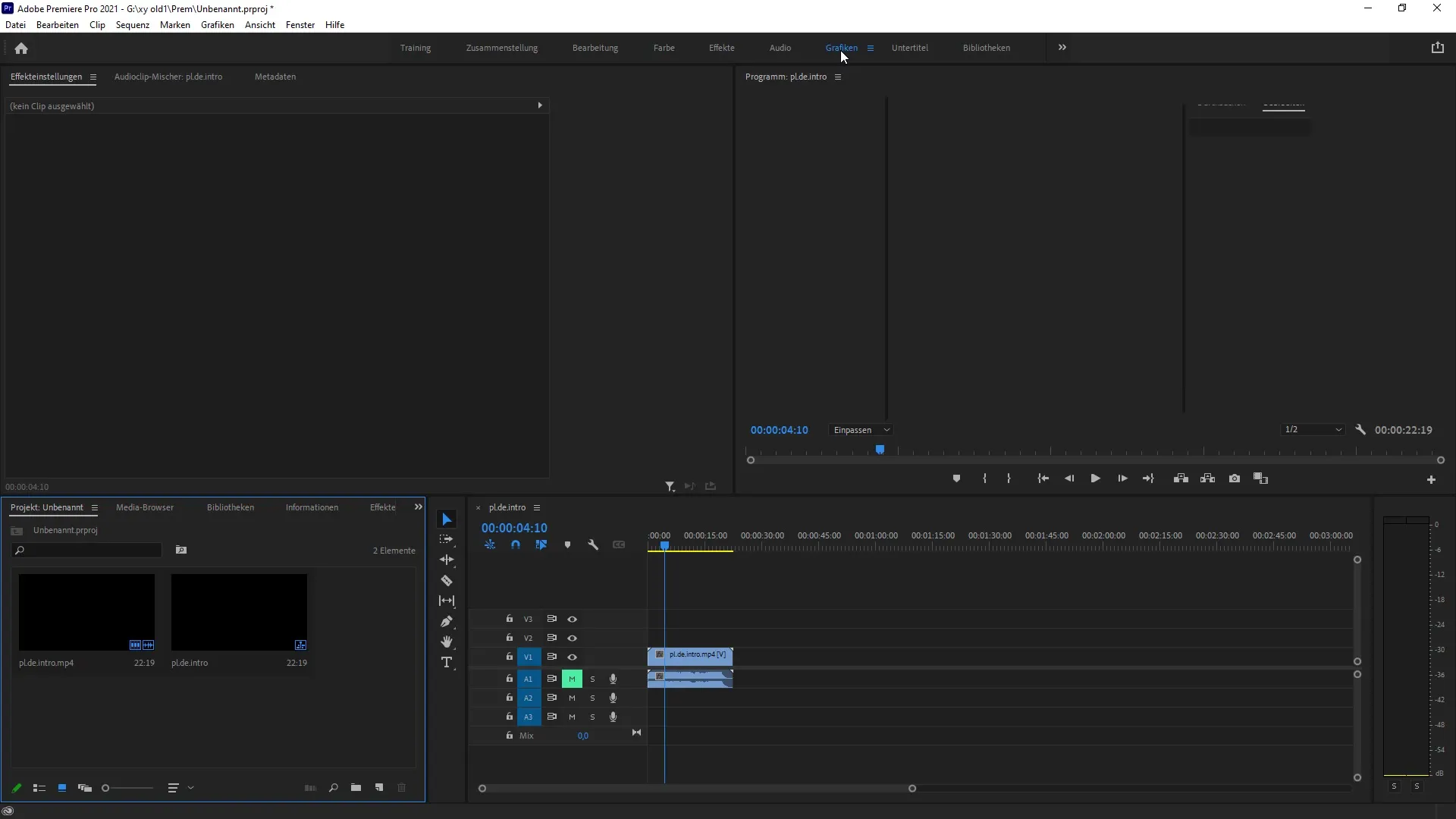Select the Track Select Forward tool

pyautogui.click(x=447, y=539)
